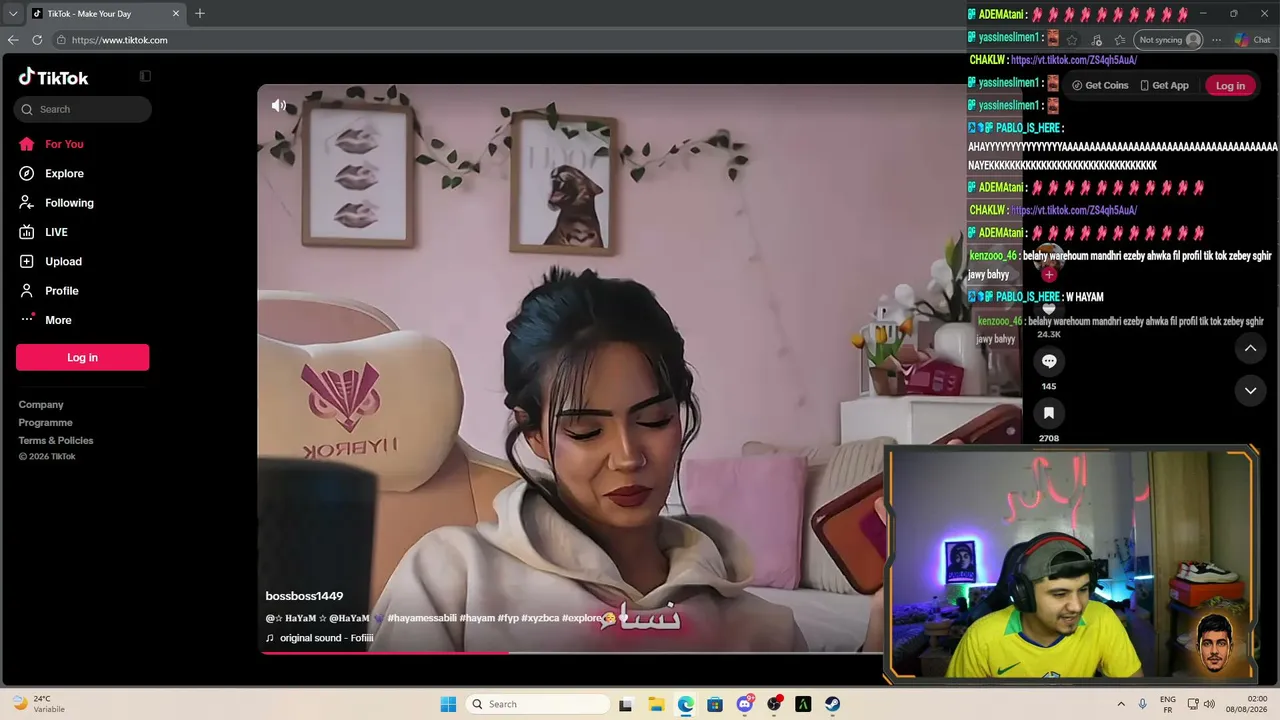Click the top-right Log in button
The height and width of the screenshot is (720, 1280).
tap(1230, 85)
